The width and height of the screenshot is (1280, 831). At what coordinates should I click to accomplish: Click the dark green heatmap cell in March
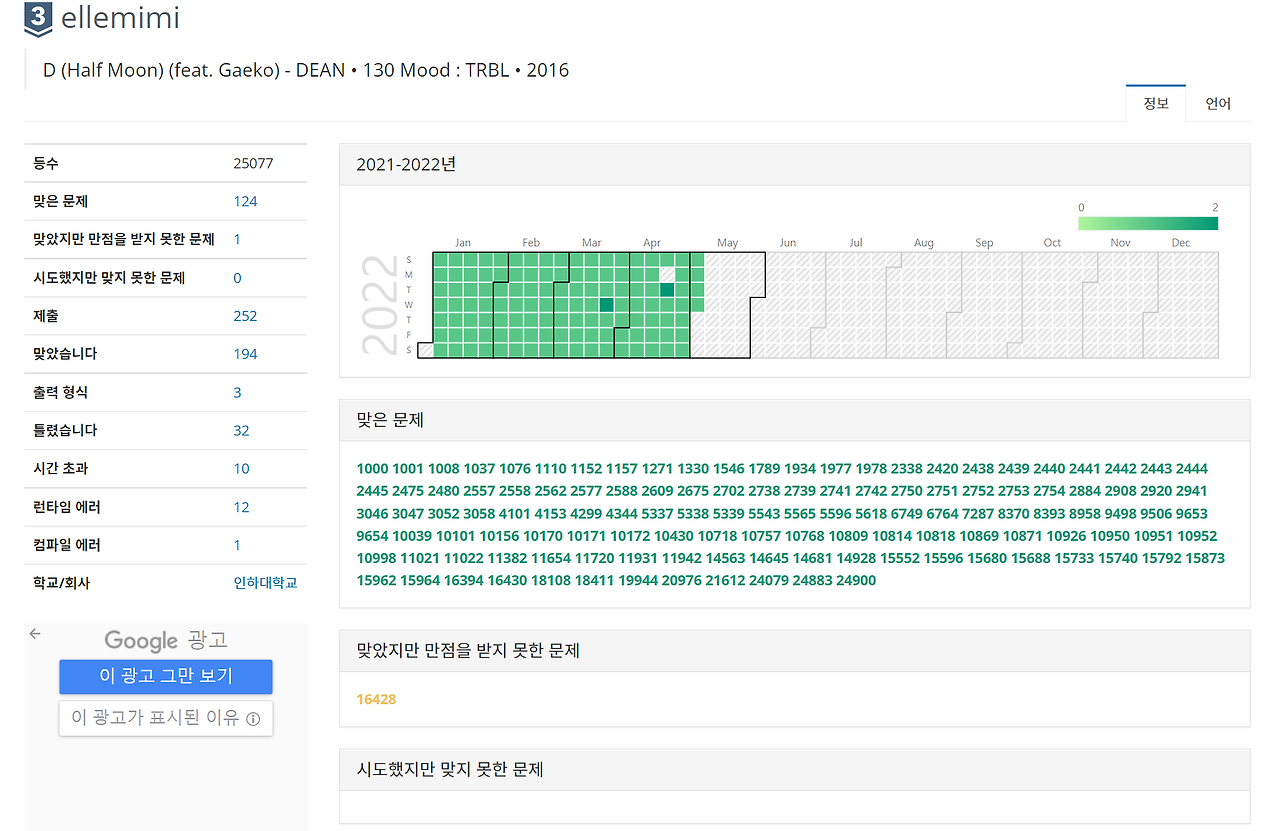606,304
